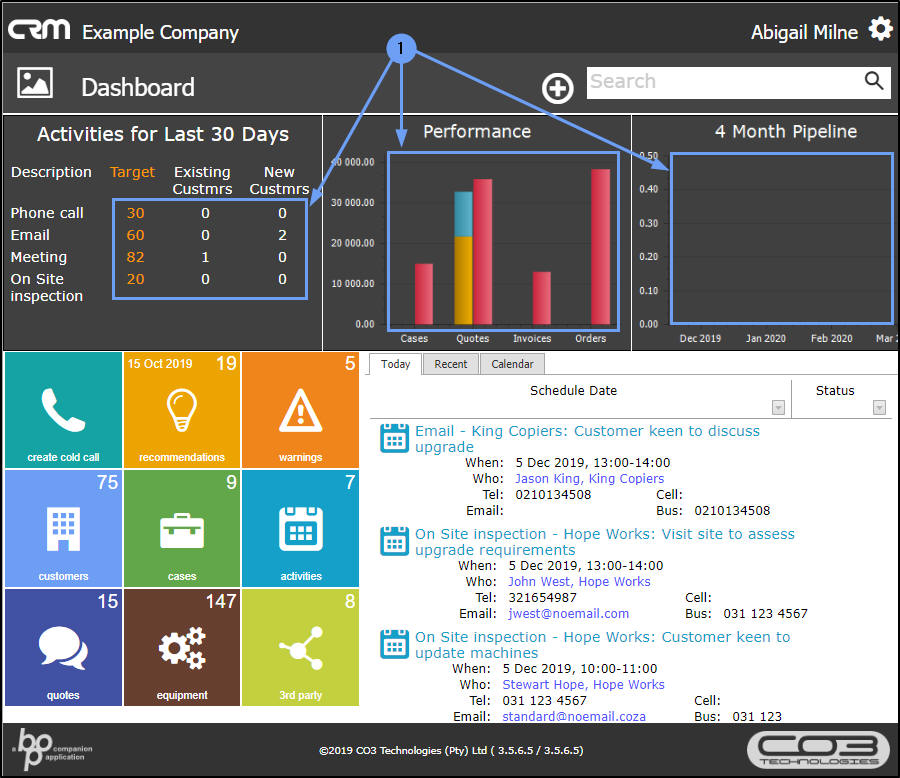Click the Example Company name
Image resolution: width=900 pixels, height=778 pixels.
pyautogui.click(x=160, y=32)
